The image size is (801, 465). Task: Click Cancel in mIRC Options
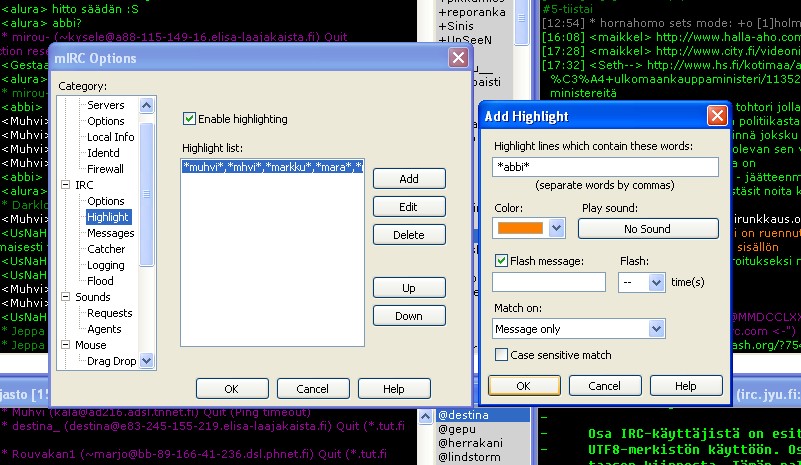click(x=313, y=389)
